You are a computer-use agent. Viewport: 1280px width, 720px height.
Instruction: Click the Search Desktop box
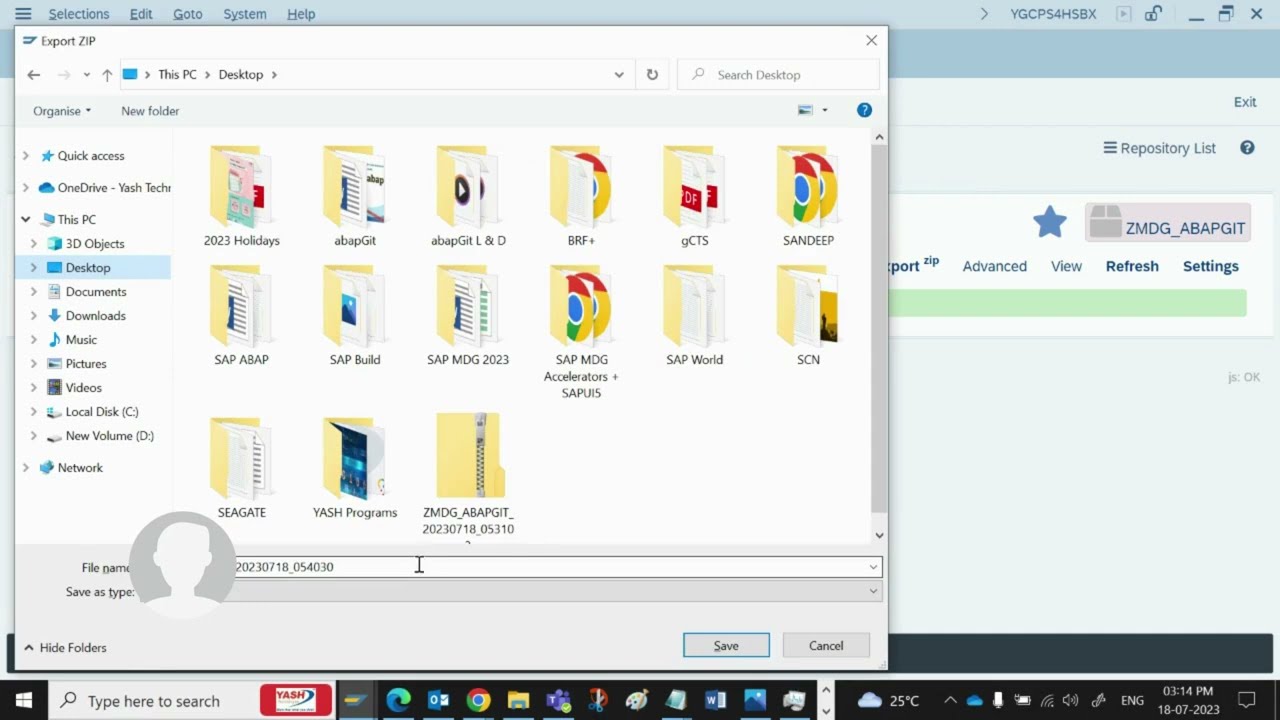(x=779, y=75)
